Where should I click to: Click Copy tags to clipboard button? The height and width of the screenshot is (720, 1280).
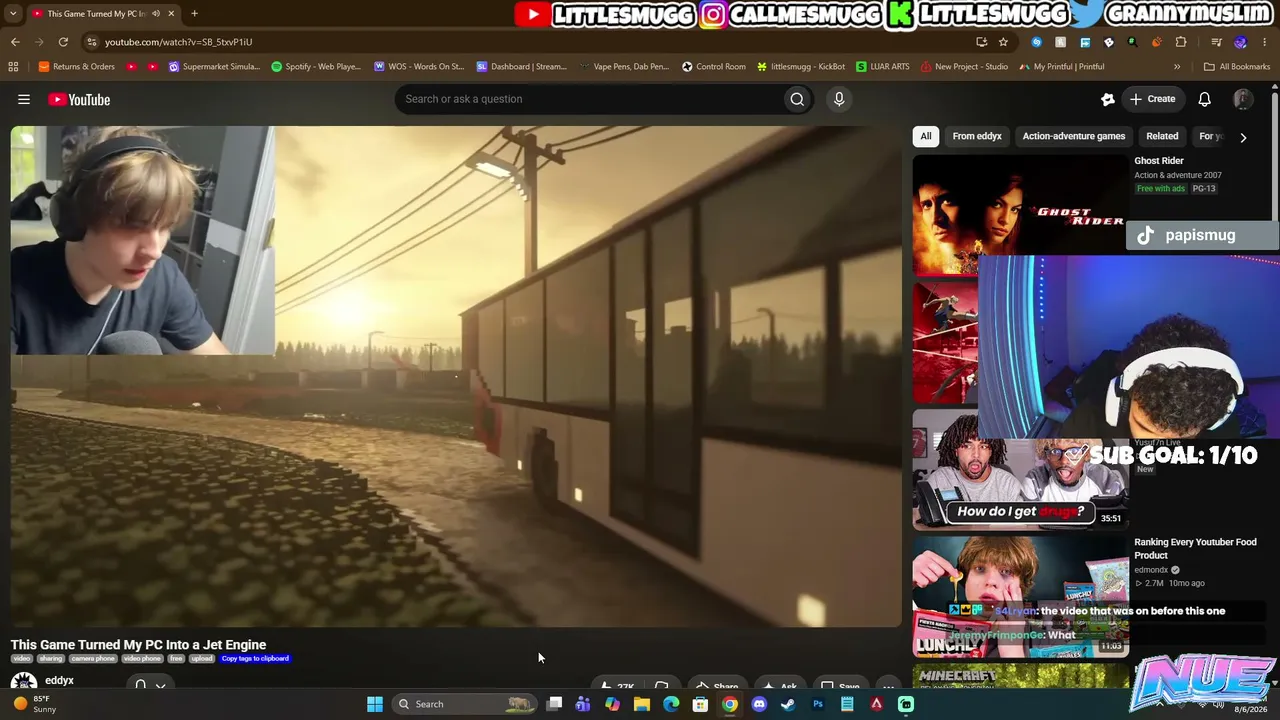coord(255,659)
